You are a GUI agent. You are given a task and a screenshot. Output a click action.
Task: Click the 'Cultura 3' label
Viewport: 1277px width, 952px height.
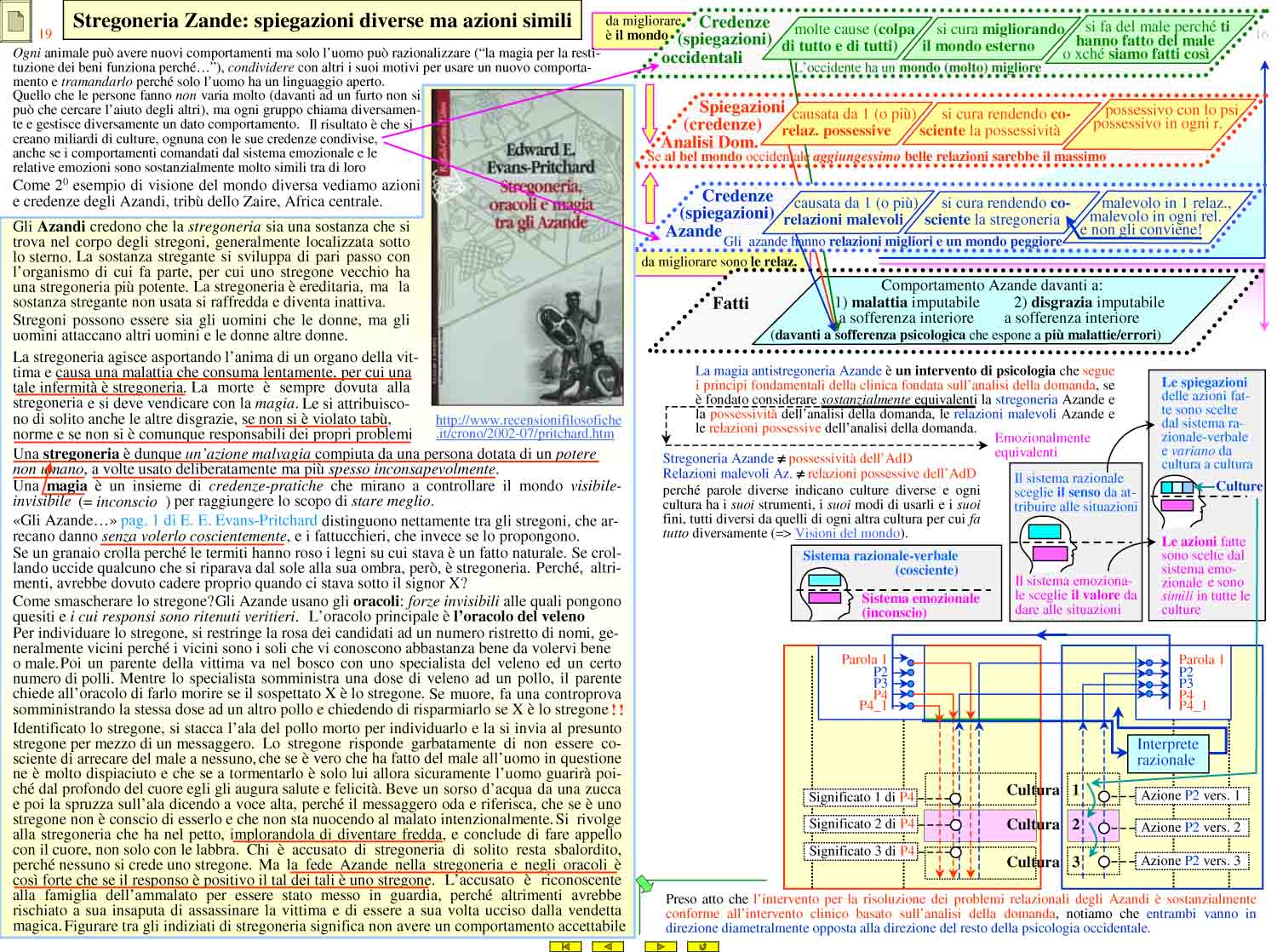click(x=1043, y=863)
